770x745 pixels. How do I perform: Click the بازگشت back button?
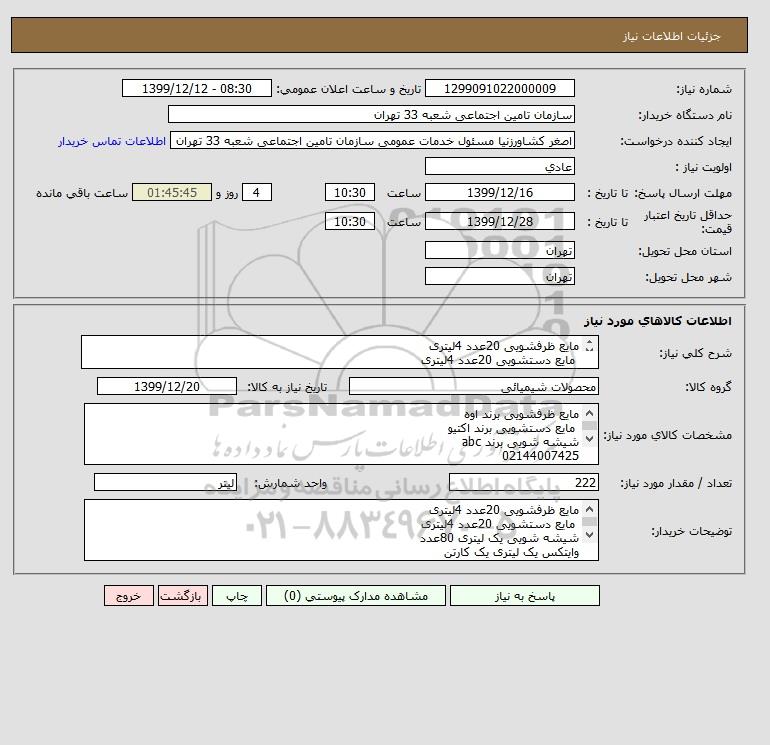[x=183, y=596]
